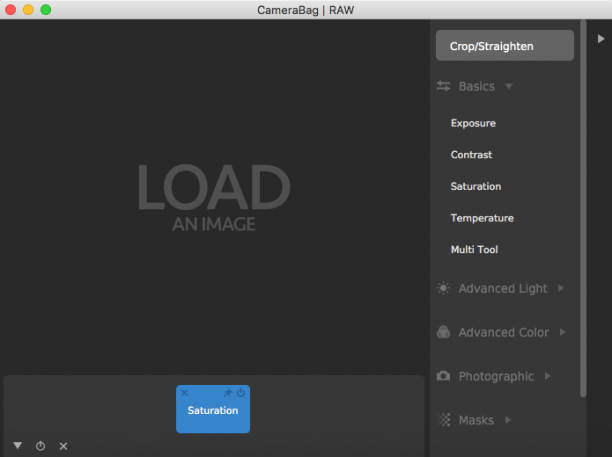
Task: Select the blue Saturation tile
Action: (x=213, y=409)
